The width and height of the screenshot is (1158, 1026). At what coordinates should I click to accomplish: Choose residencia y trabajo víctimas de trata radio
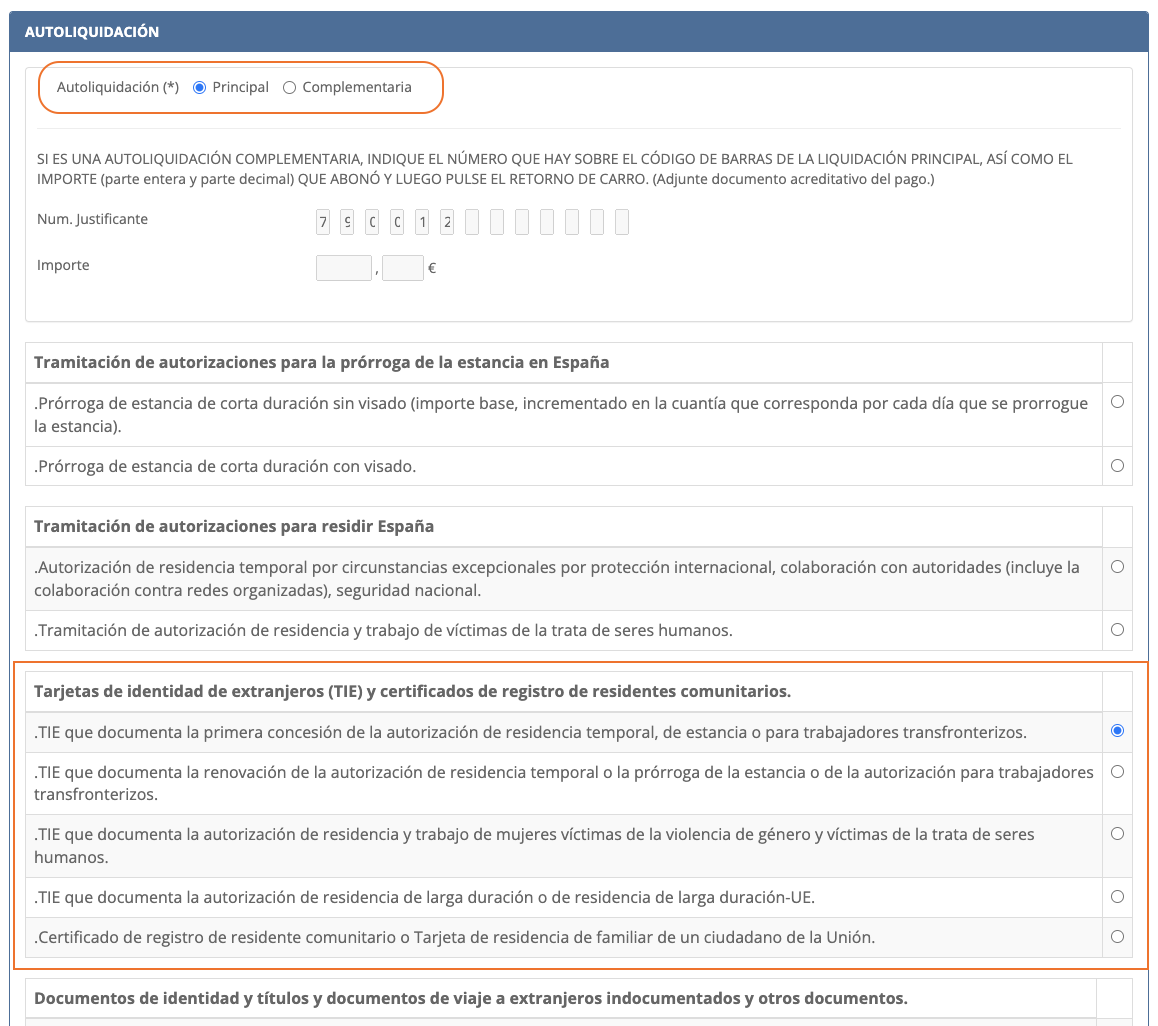click(x=1117, y=630)
